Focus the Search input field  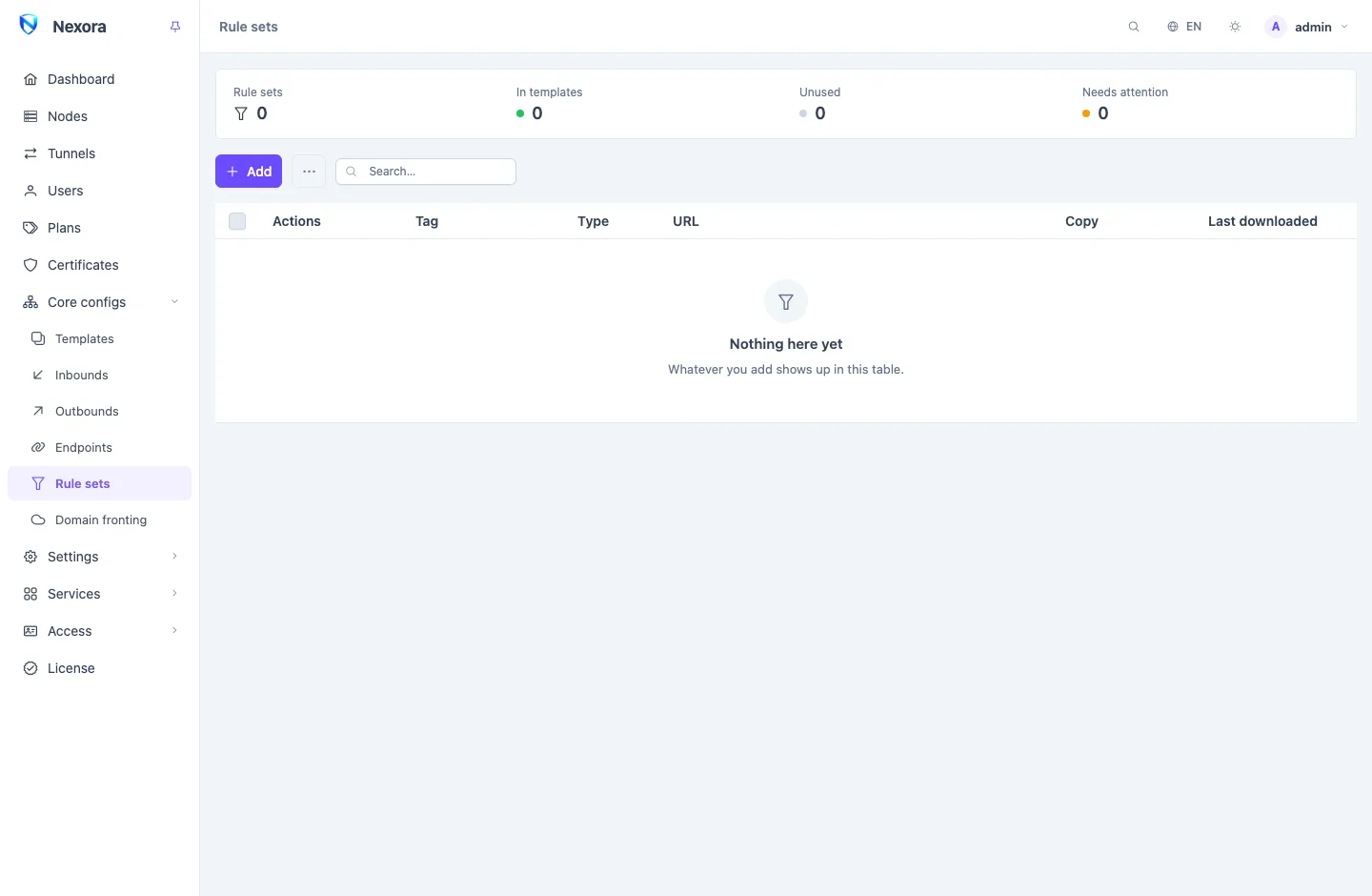click(x=426, y=172)
